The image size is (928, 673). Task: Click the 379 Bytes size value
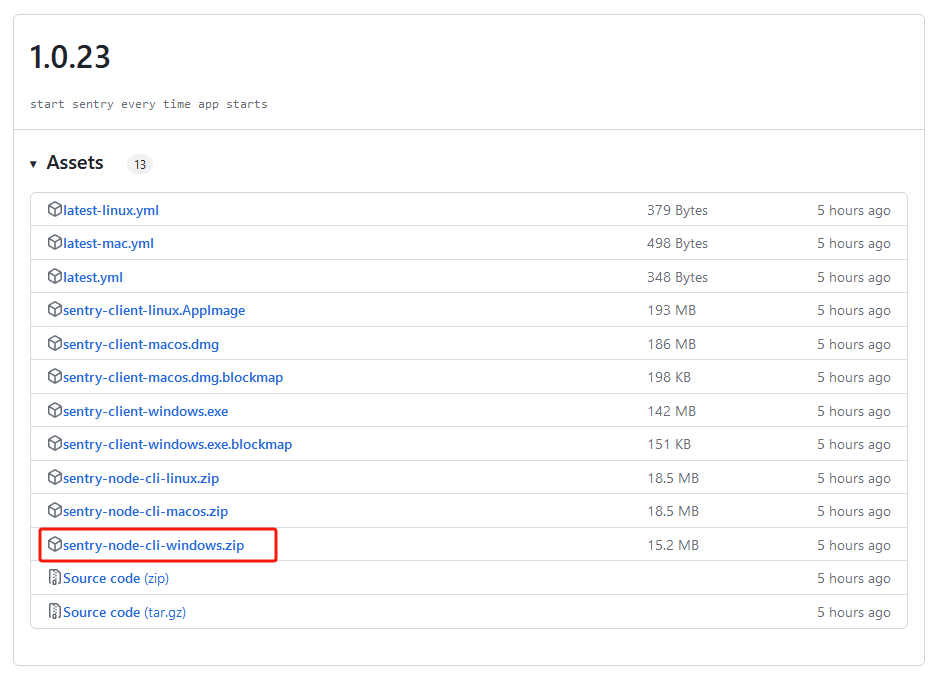[677, 210]
